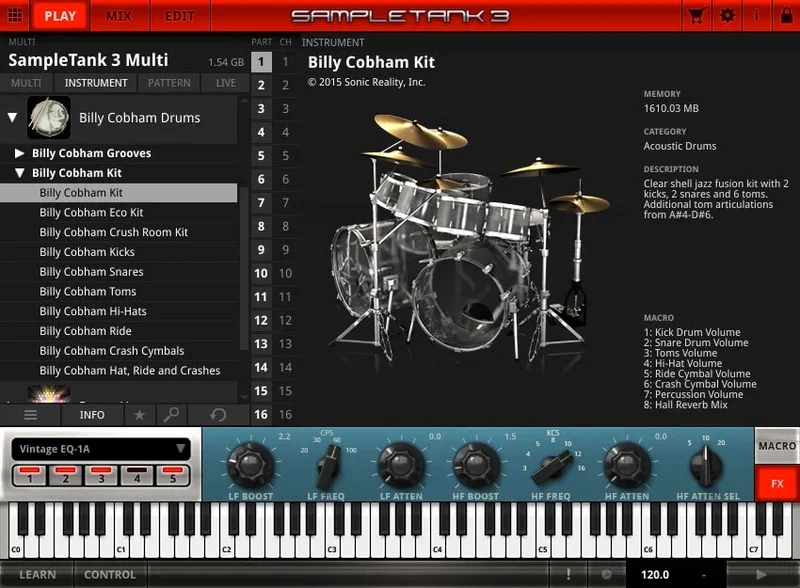The width and height of the screenshot is (800, 588).
Task: Open the browser list menu icon
Action: coord(30,414)
